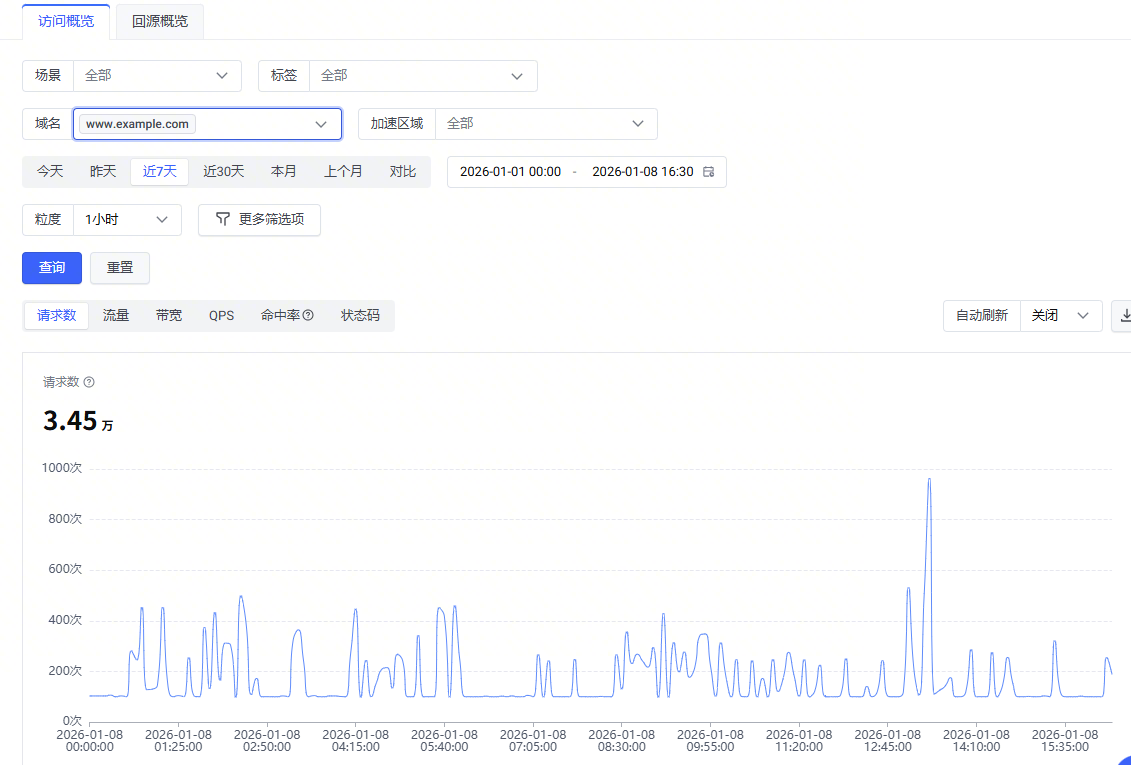
Task: Click the start date 2026-01-01 00:00 field
Action: [x=510, y=172]
